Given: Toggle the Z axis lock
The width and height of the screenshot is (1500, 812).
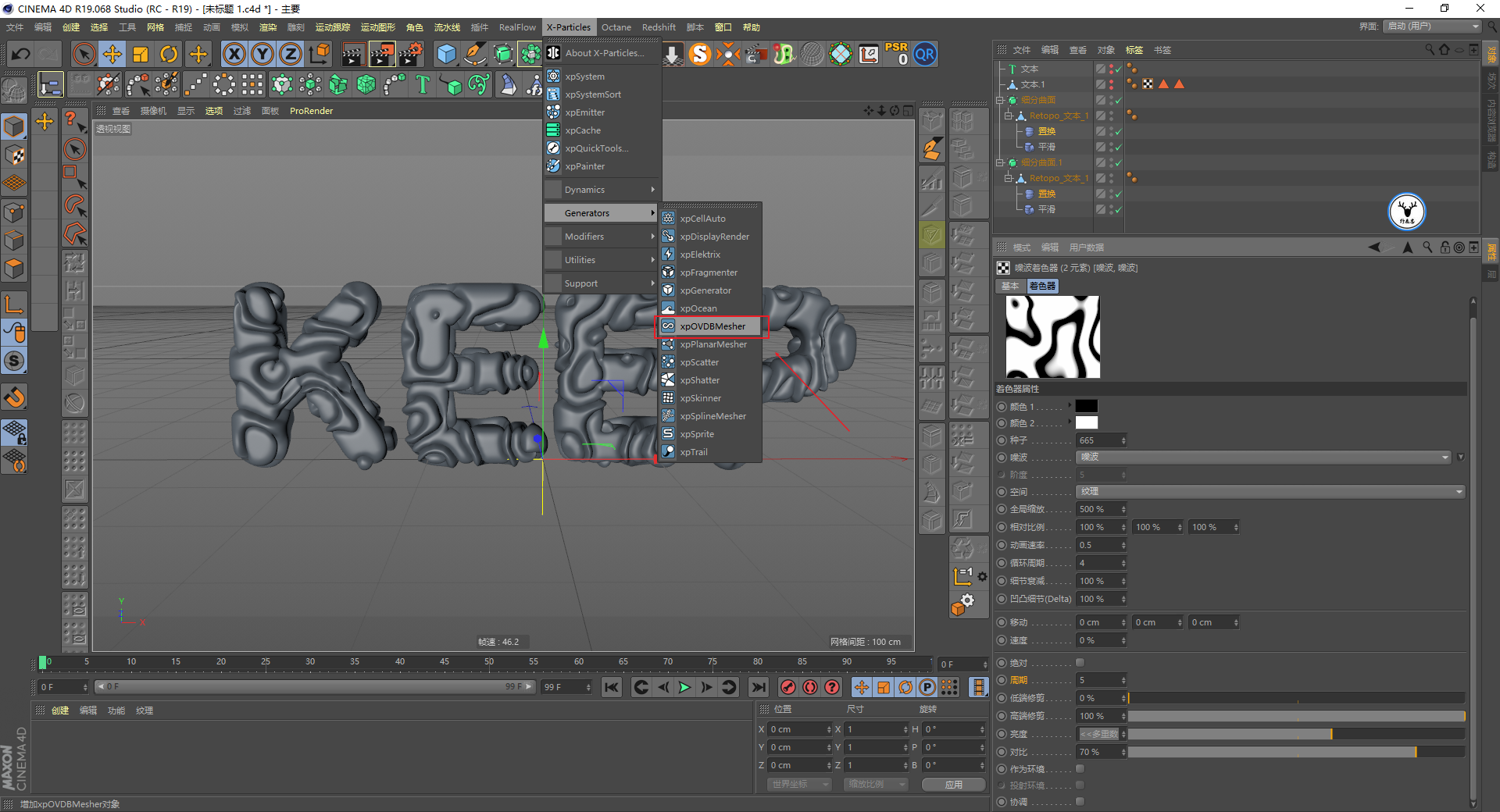Looking at the screenshot, I should click(291, 54).
